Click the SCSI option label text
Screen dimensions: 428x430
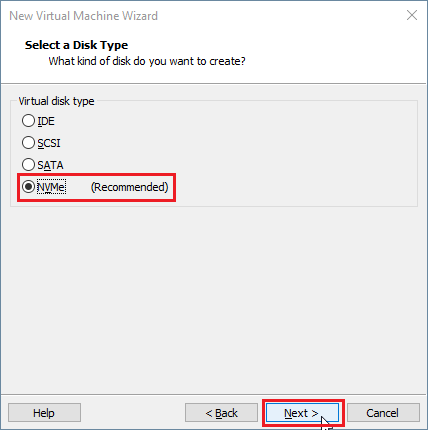[x=49, y=143]
